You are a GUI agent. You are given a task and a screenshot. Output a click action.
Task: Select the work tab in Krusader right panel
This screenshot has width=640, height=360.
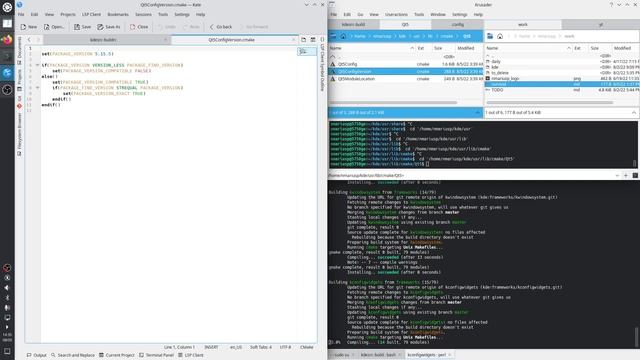(x=523, y=24)
